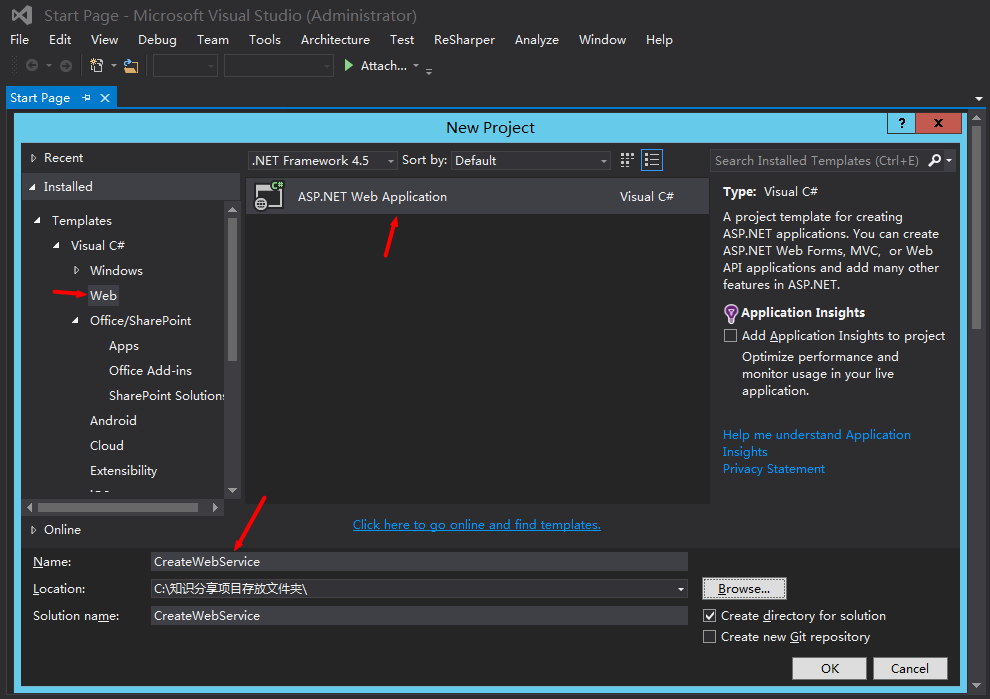Expand the Online section
This screenshot has height=699, width=990.
click(x=33, y=530)
